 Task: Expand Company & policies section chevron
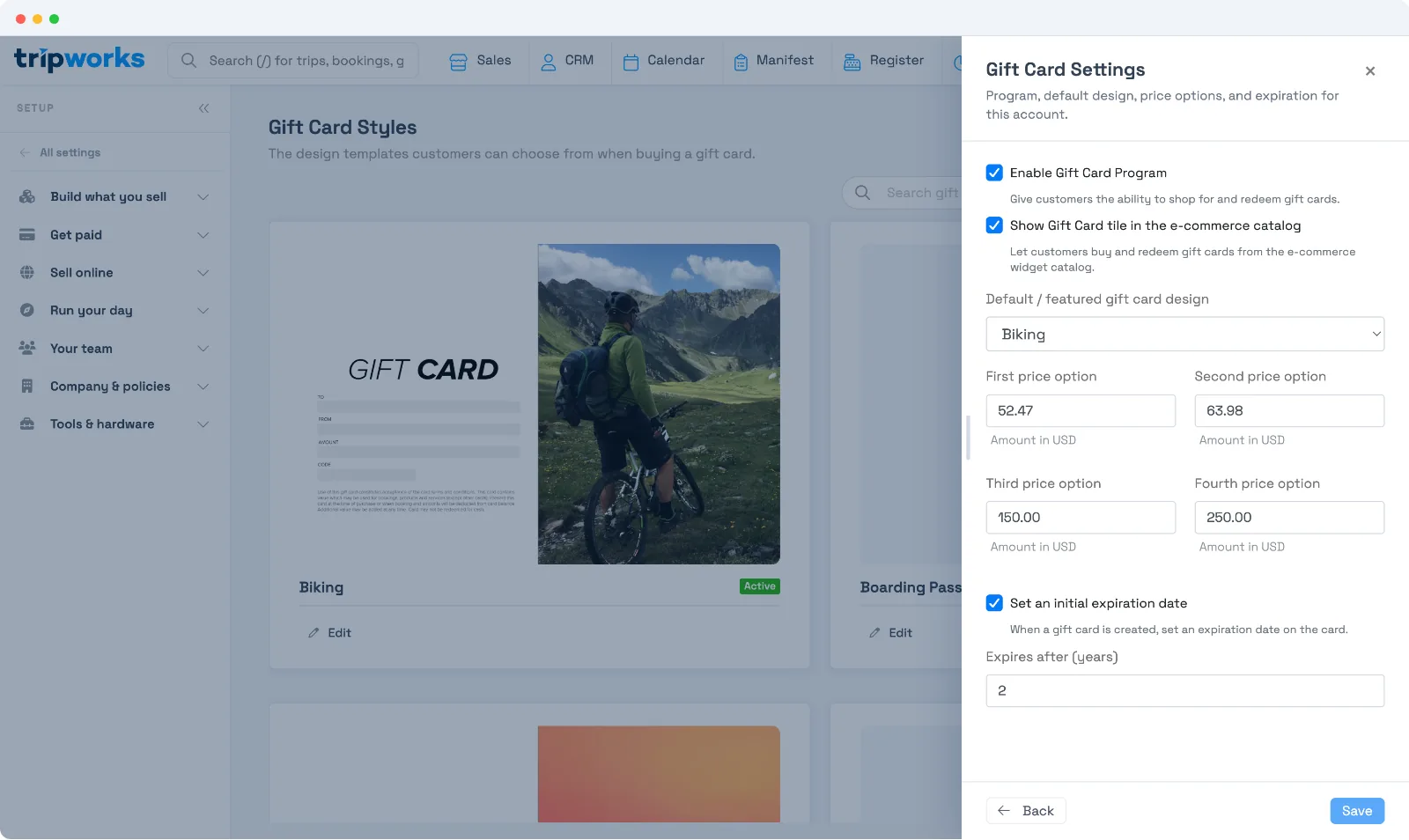[203, 386]
